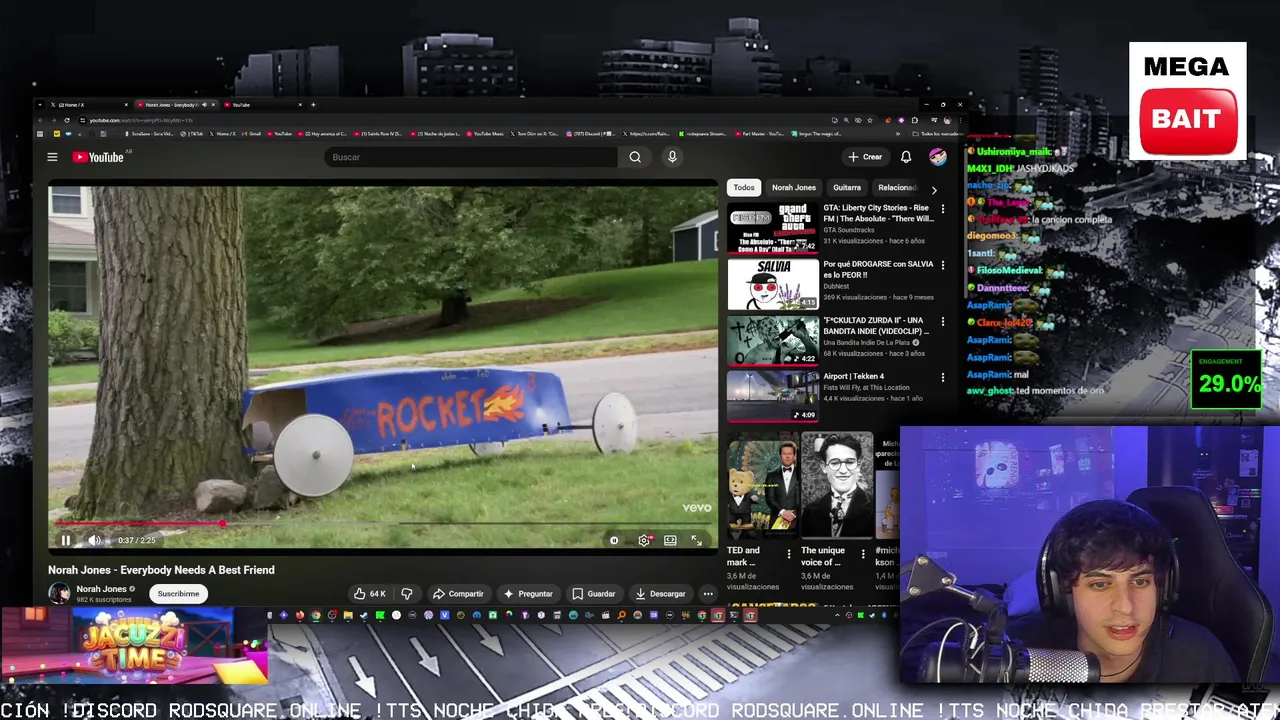Screen dimensions: 1280x720
Task: Open the GTA Liberty City Stories thumbnail
Action: coord(772,228)
